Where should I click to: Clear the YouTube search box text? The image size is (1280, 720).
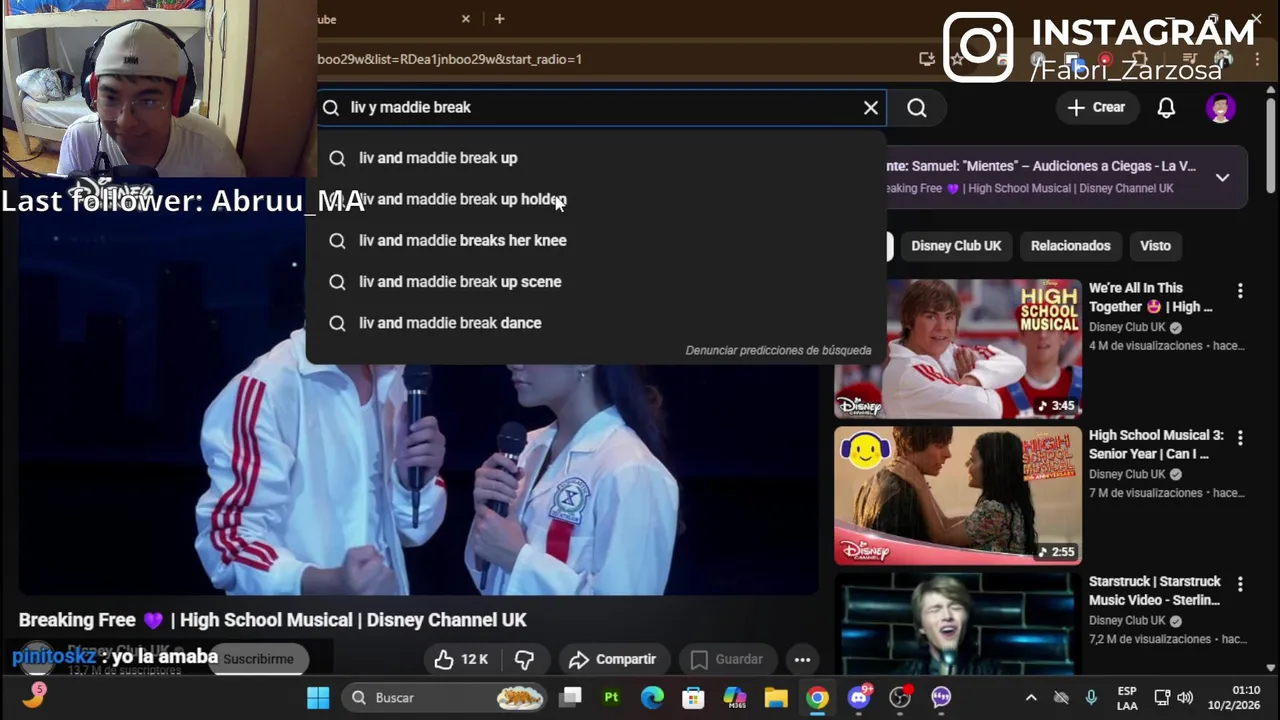pos(871,108)
